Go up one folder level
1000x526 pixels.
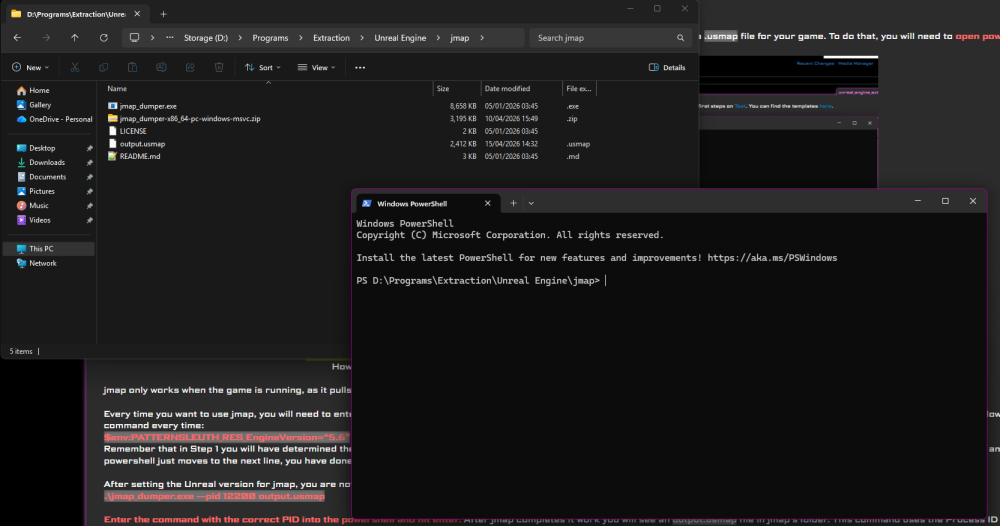75,38
